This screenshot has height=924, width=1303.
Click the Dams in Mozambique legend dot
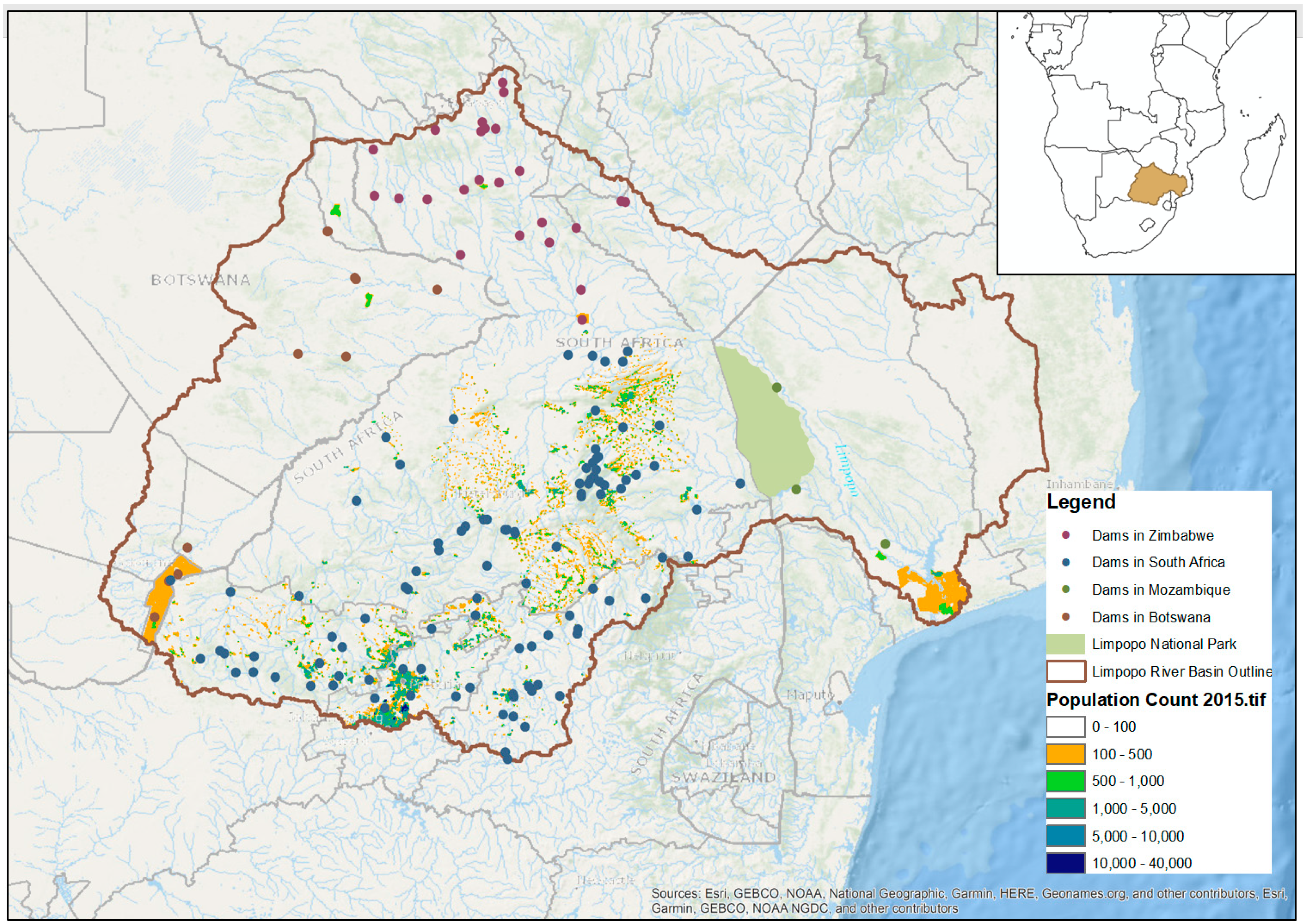point(1066,590)
